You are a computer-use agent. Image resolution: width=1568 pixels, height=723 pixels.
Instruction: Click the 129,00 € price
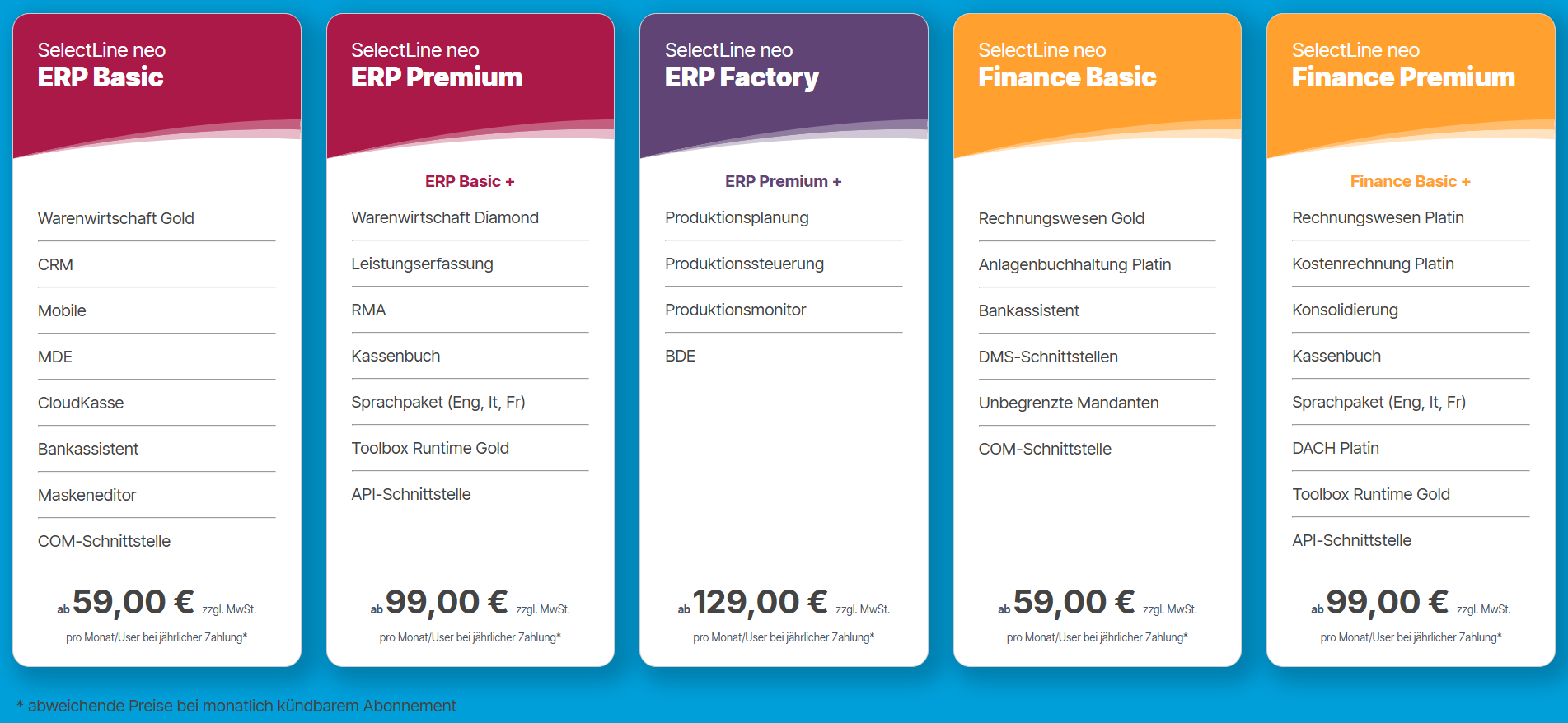(x=760, y=602)
